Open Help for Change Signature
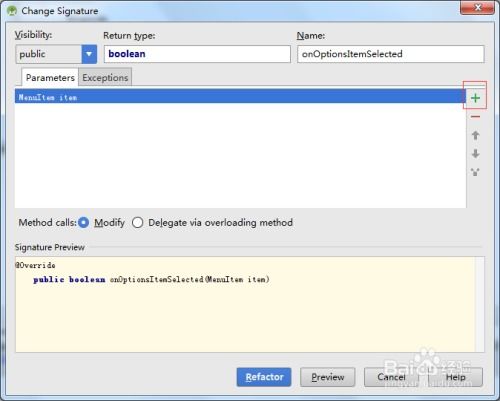500x401 pixels. click(x=455, y=377)
